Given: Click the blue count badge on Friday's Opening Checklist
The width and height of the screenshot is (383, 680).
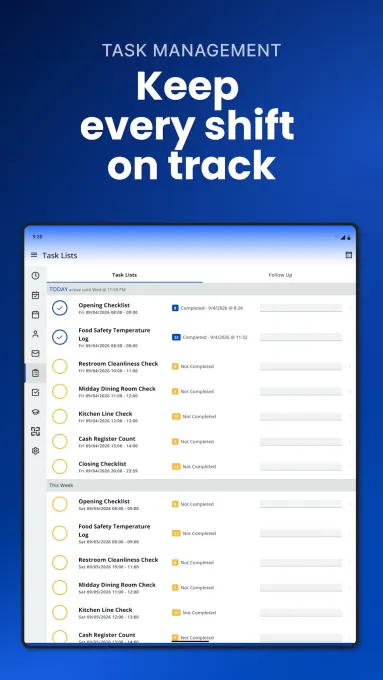Looking at the screenshot, I should pos(175,308).
